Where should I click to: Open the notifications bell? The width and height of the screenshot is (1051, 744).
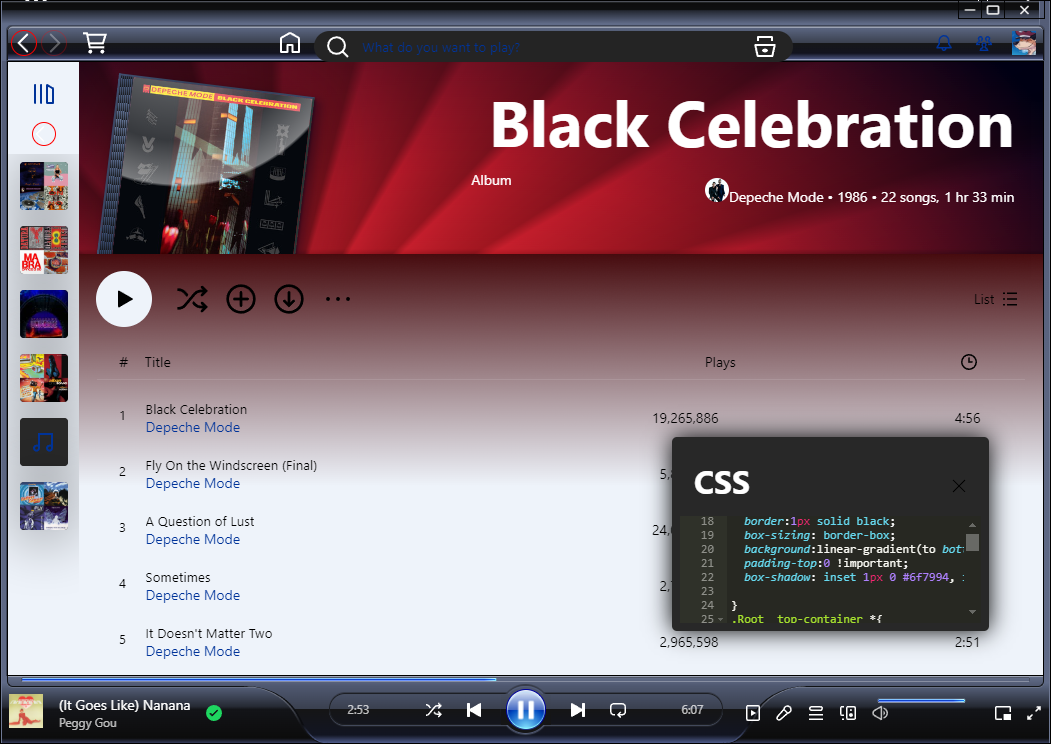pos(943,44)
